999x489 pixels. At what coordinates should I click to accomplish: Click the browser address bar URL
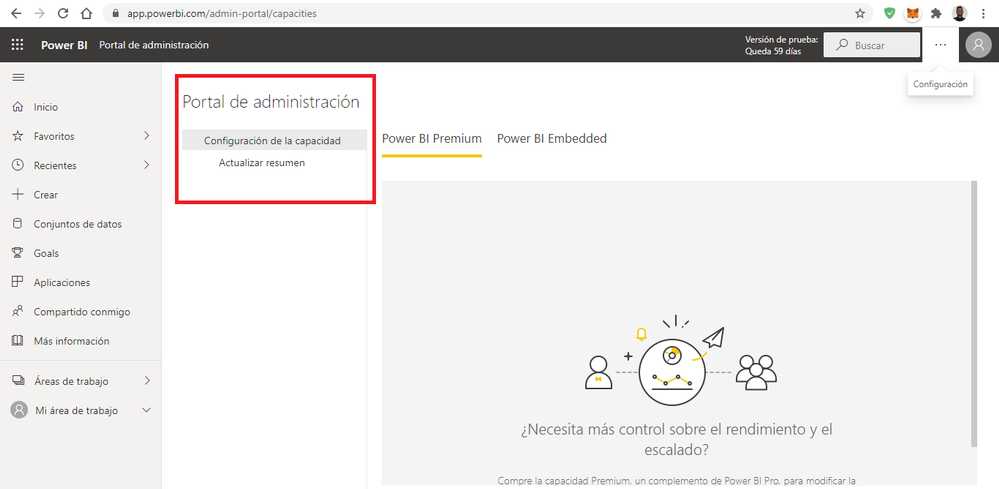coord(220,13)
